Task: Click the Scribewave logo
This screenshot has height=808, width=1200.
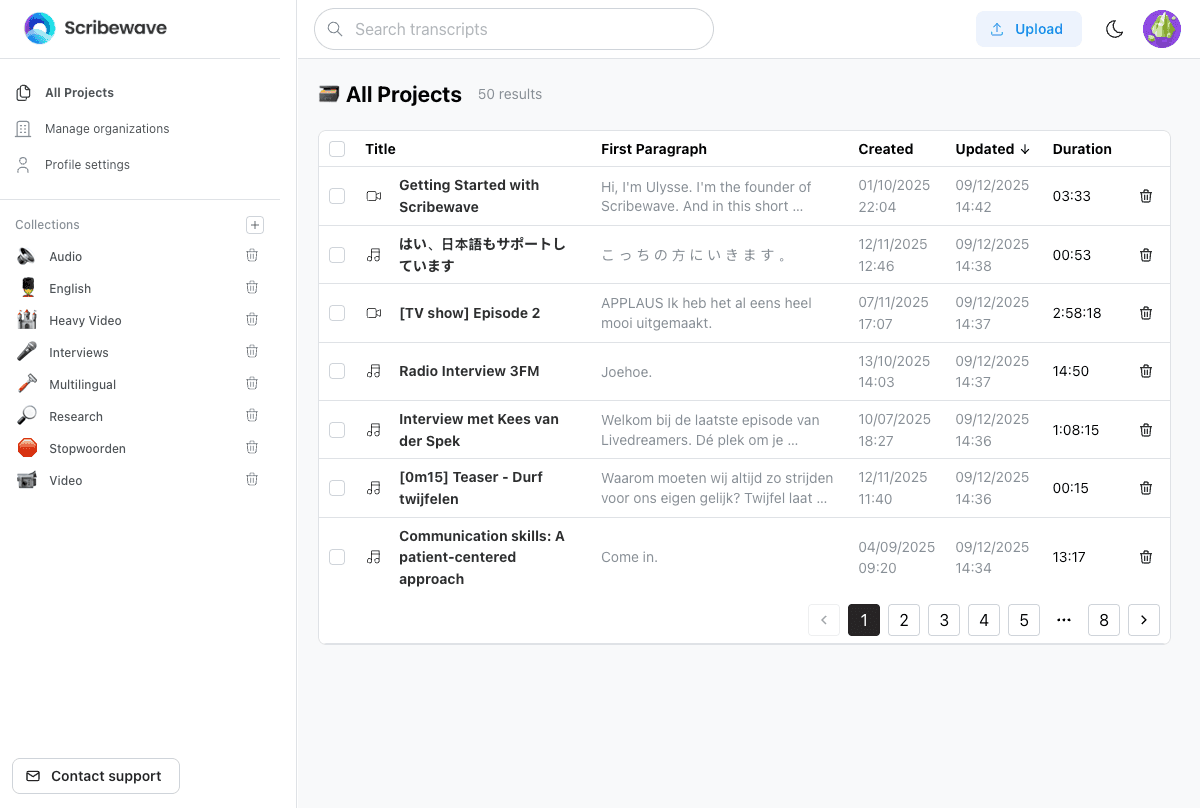Action: pyautogui.click(x=95, y=28)
